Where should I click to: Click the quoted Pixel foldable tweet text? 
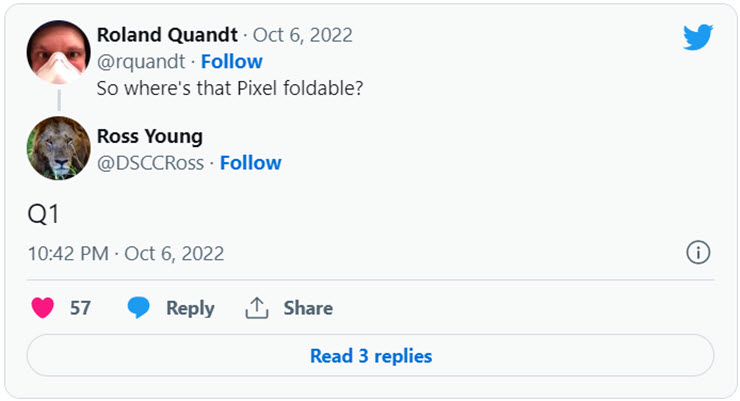tap(229, 87)
